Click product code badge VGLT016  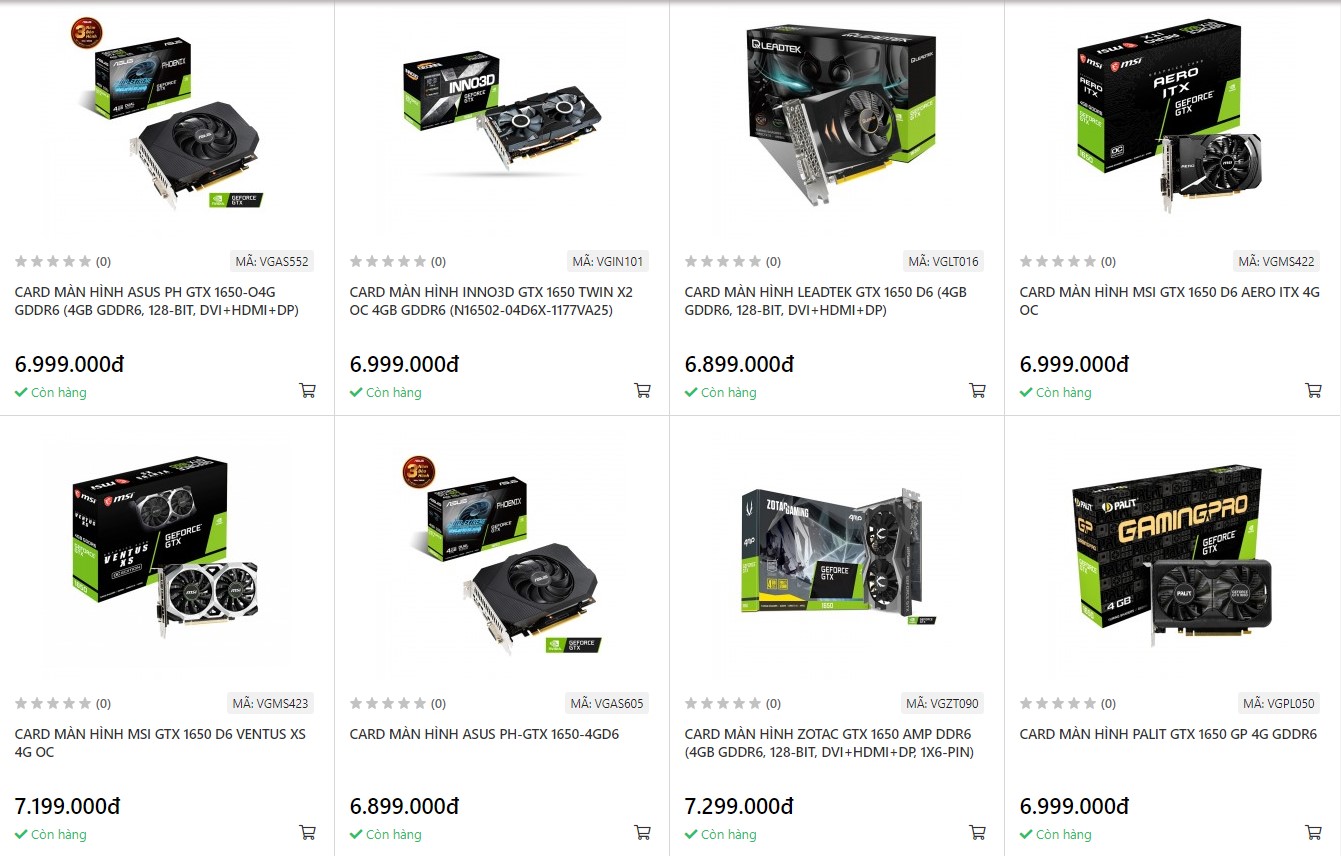(x=943, y=262)
